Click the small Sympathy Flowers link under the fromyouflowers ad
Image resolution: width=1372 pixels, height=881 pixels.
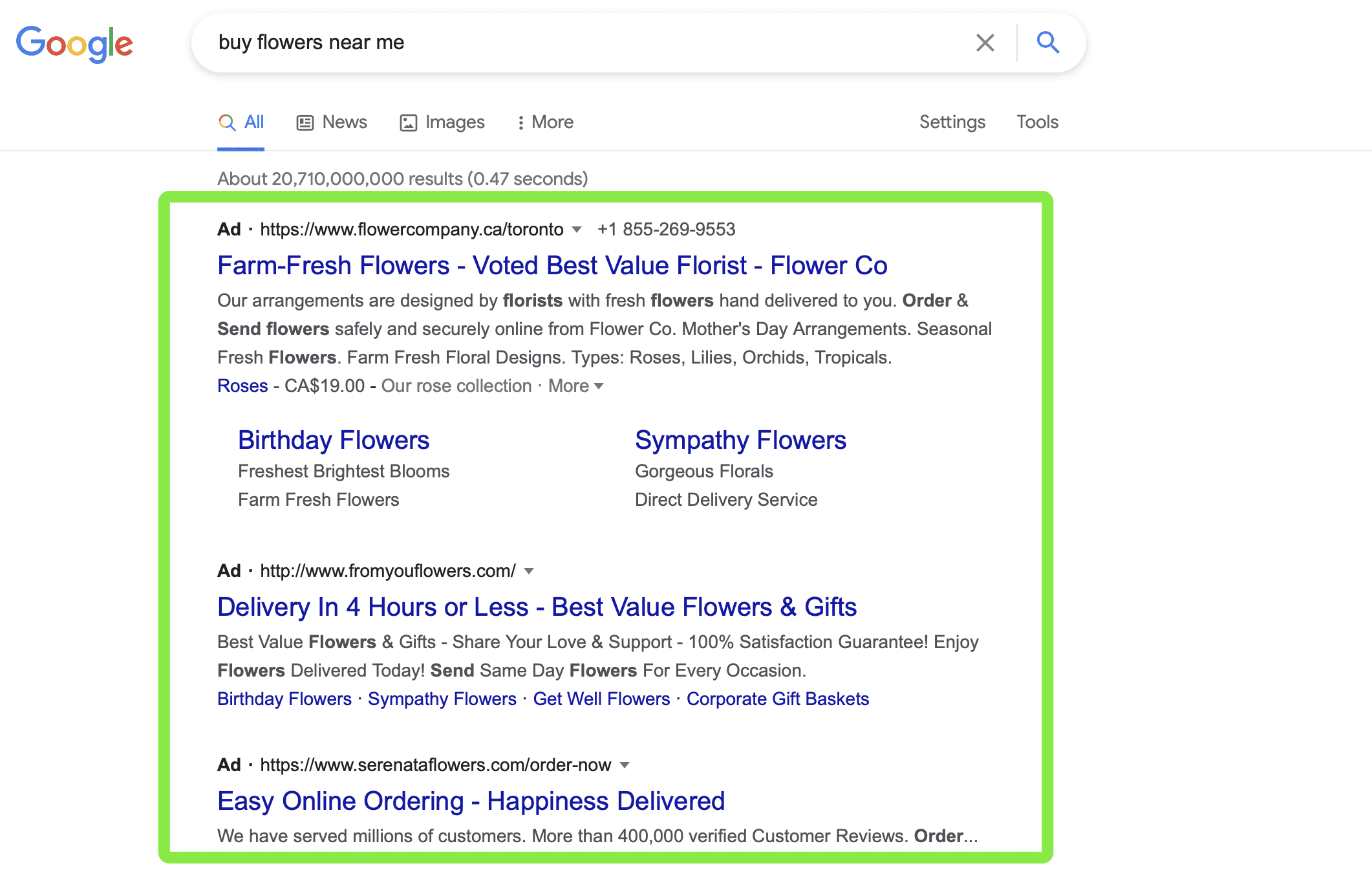pyautogui.click(x=442, y=699)
